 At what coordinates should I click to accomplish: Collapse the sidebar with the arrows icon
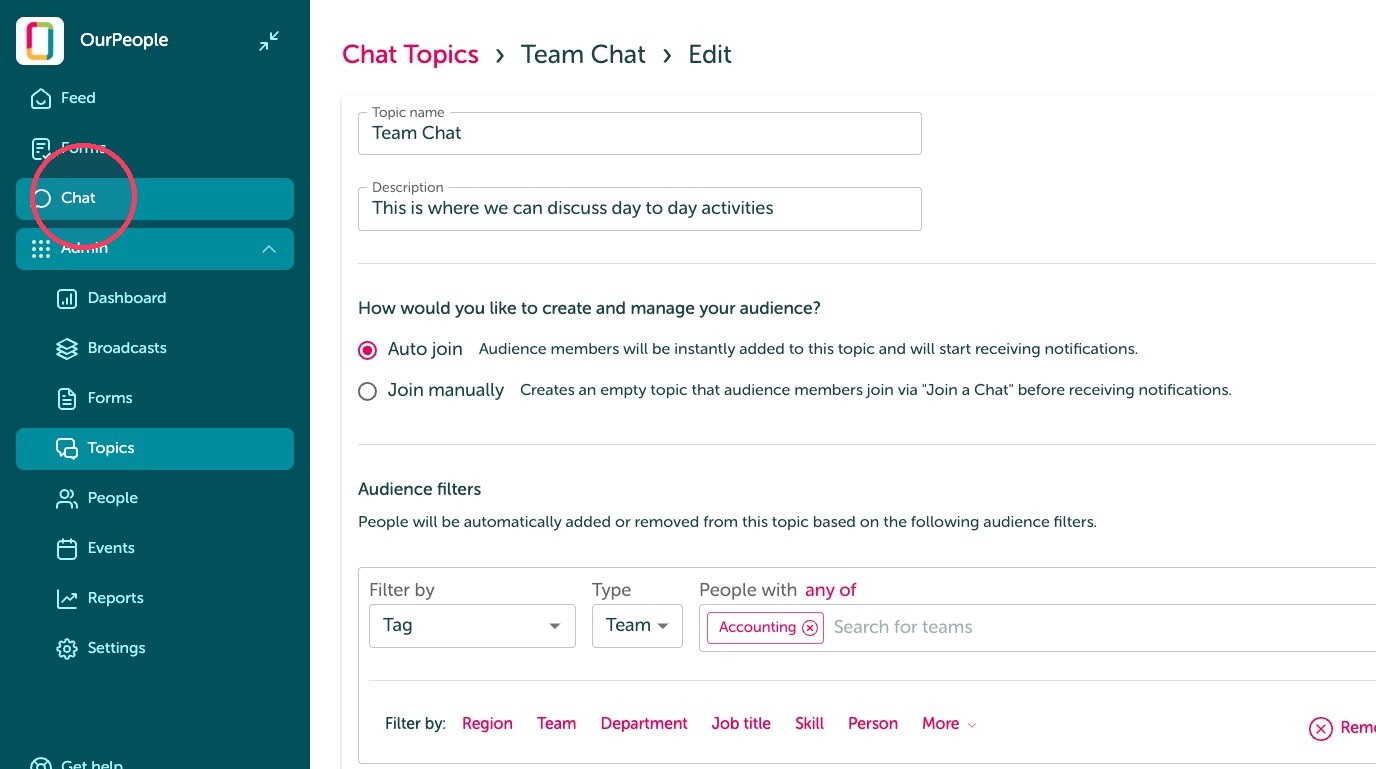click(269, 41)
